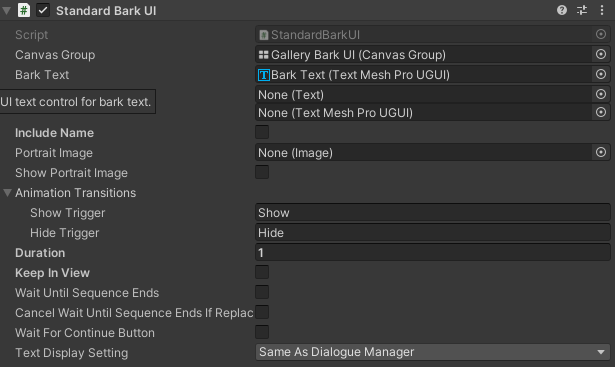The image size is (615, 367).
Task: Enable Wait For Continue Button checkbox
Action: point(262,332)
